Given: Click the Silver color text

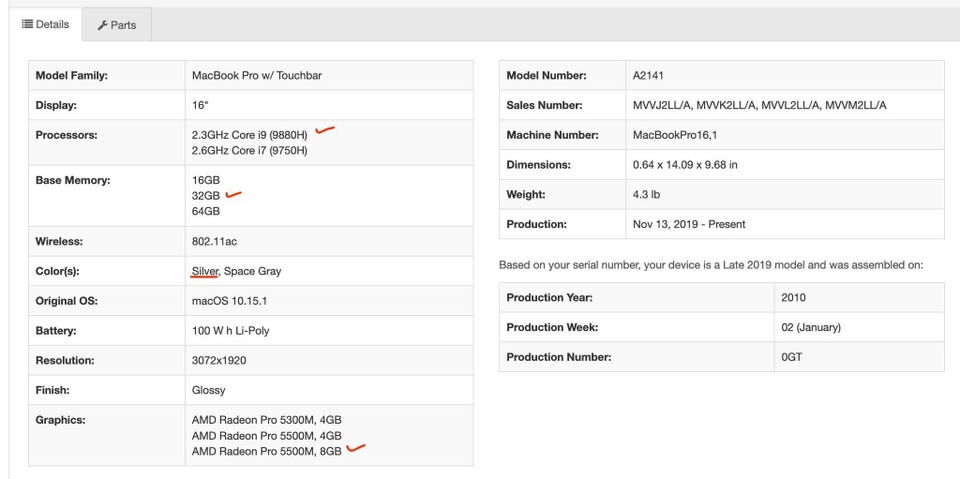Looking at the screenshot, I should tap(204, 271).
